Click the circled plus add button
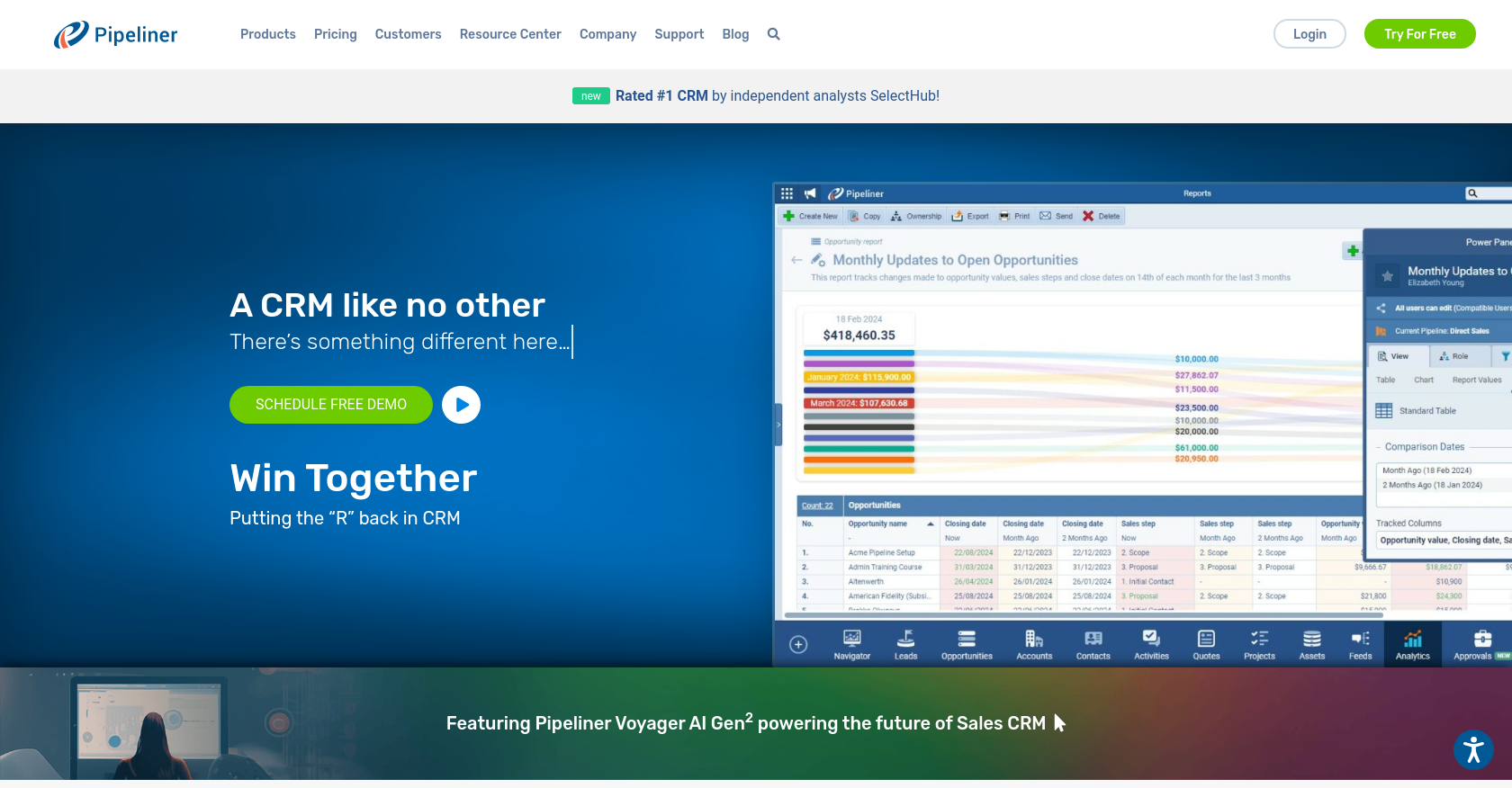 point(798,644)
